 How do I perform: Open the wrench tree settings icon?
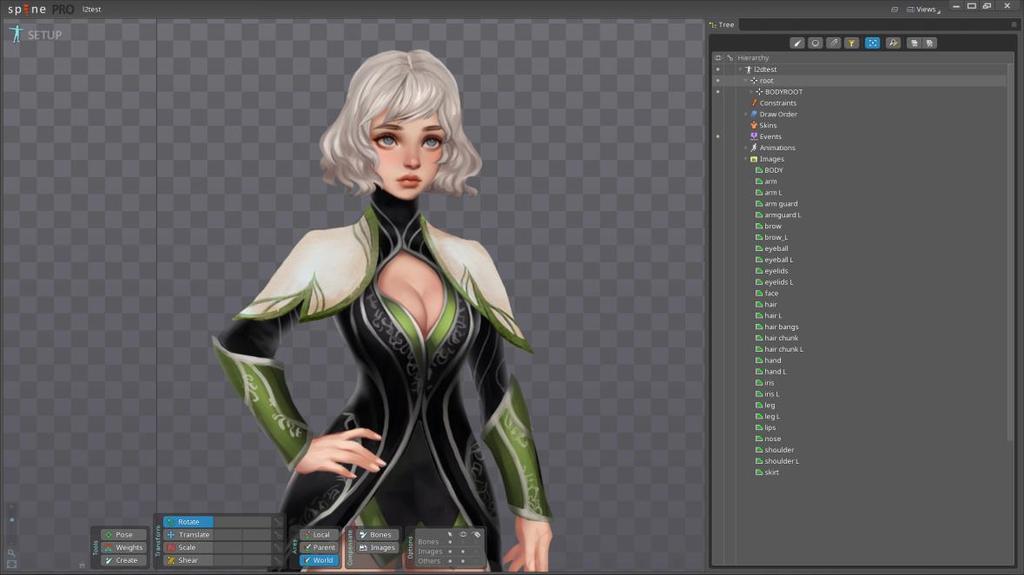[893, 43]
